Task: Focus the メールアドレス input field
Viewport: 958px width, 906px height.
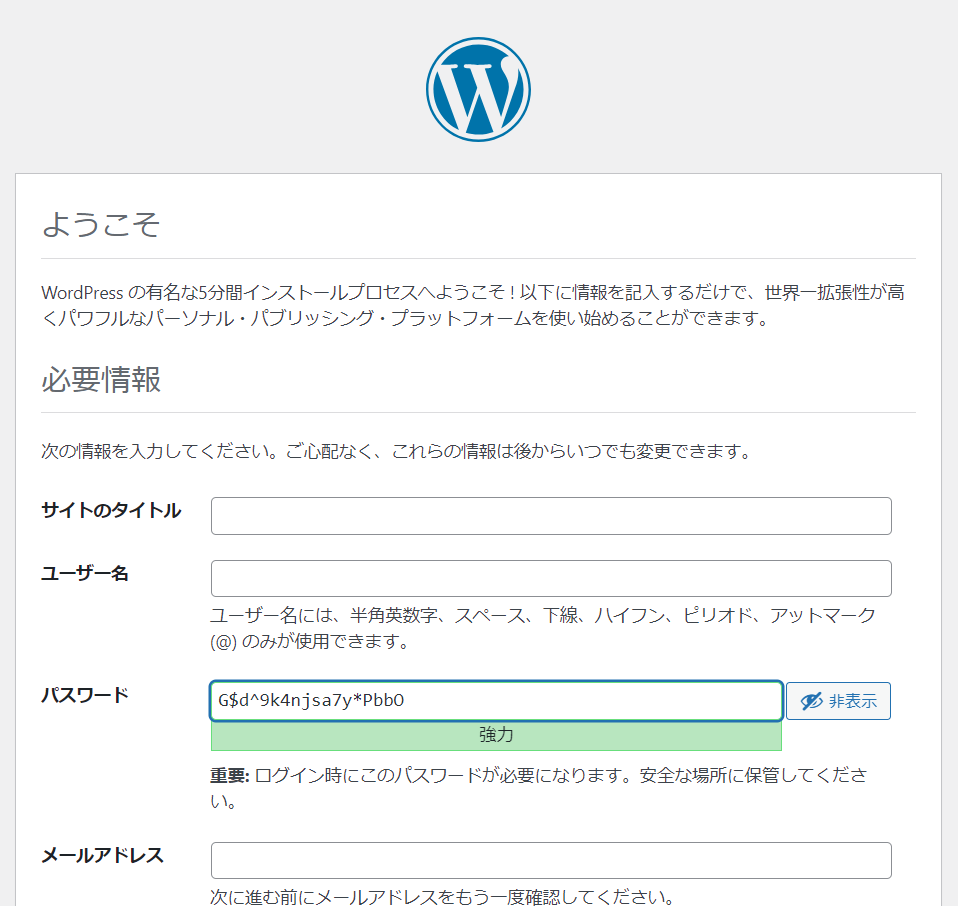Action: [x=551, y=860]
